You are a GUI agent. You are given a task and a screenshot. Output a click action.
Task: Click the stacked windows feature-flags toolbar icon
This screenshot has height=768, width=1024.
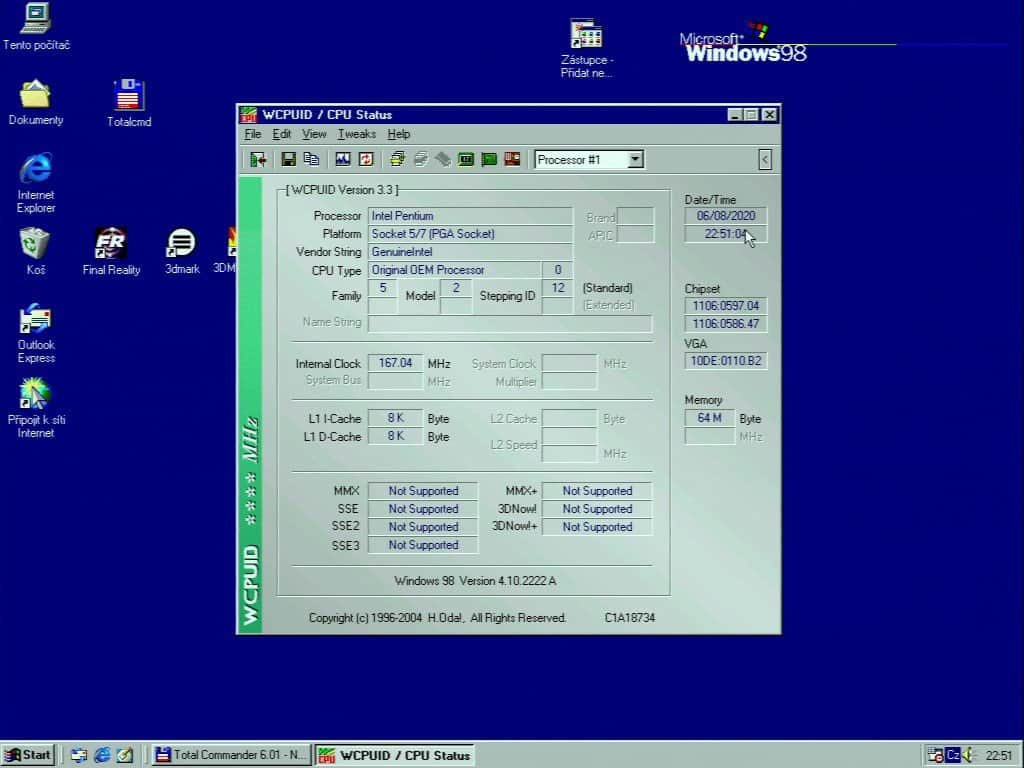(x=397, y=159)
